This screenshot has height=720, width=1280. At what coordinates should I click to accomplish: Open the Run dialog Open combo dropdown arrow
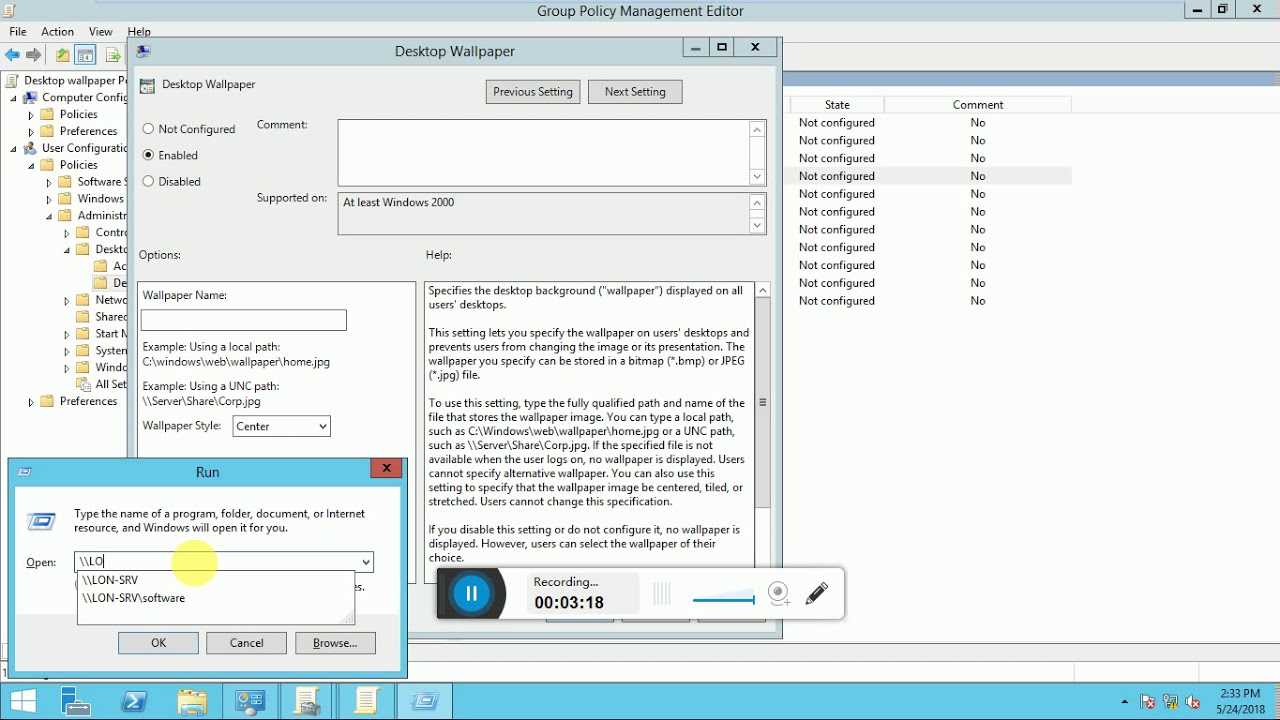366,562
